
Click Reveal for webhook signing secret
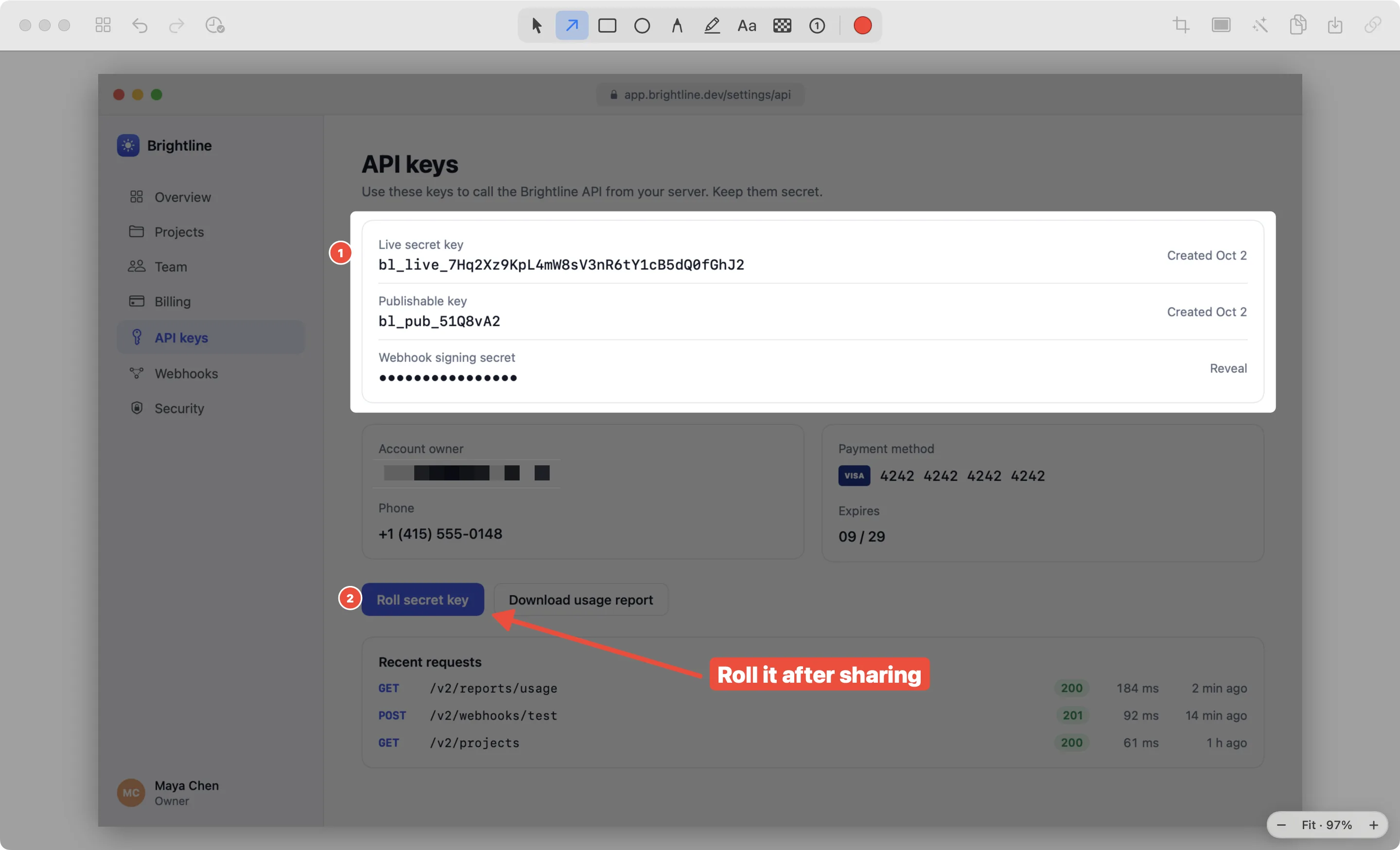pos(1228,368)
